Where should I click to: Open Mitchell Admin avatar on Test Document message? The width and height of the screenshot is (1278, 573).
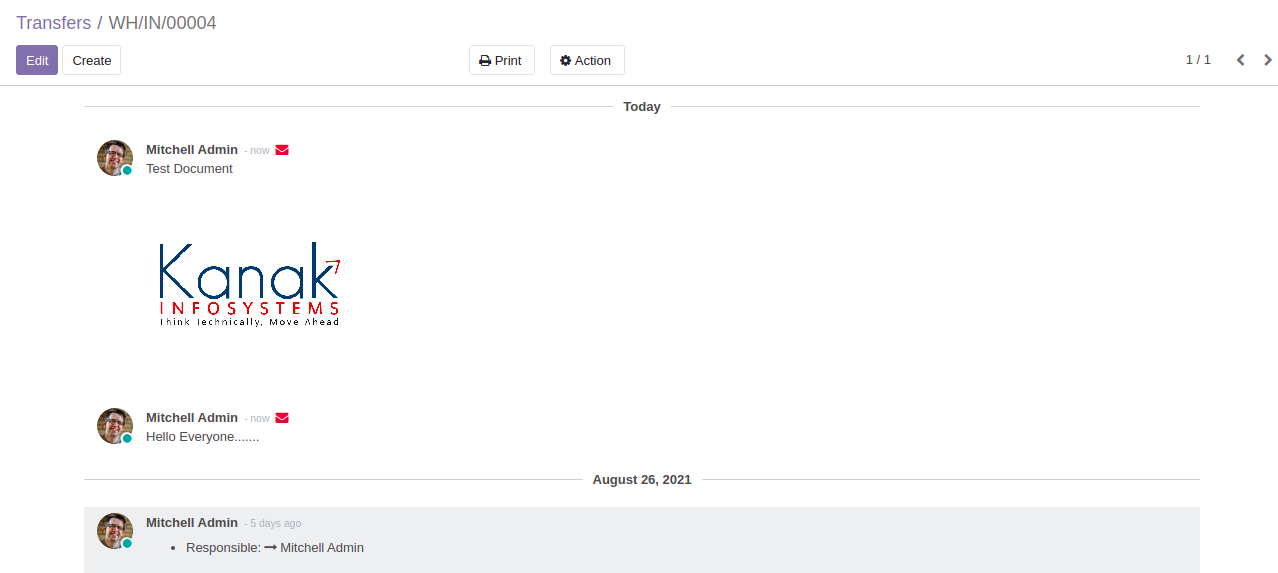pyautogui.click(x=115, y=158)
